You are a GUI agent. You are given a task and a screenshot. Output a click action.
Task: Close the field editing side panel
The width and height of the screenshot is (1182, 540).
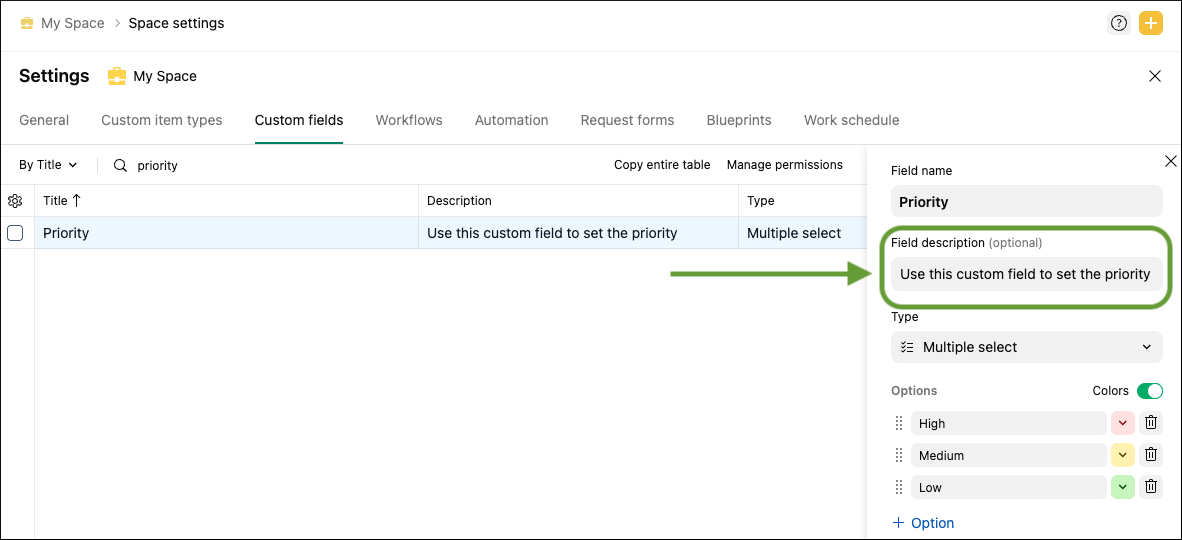1171,161
